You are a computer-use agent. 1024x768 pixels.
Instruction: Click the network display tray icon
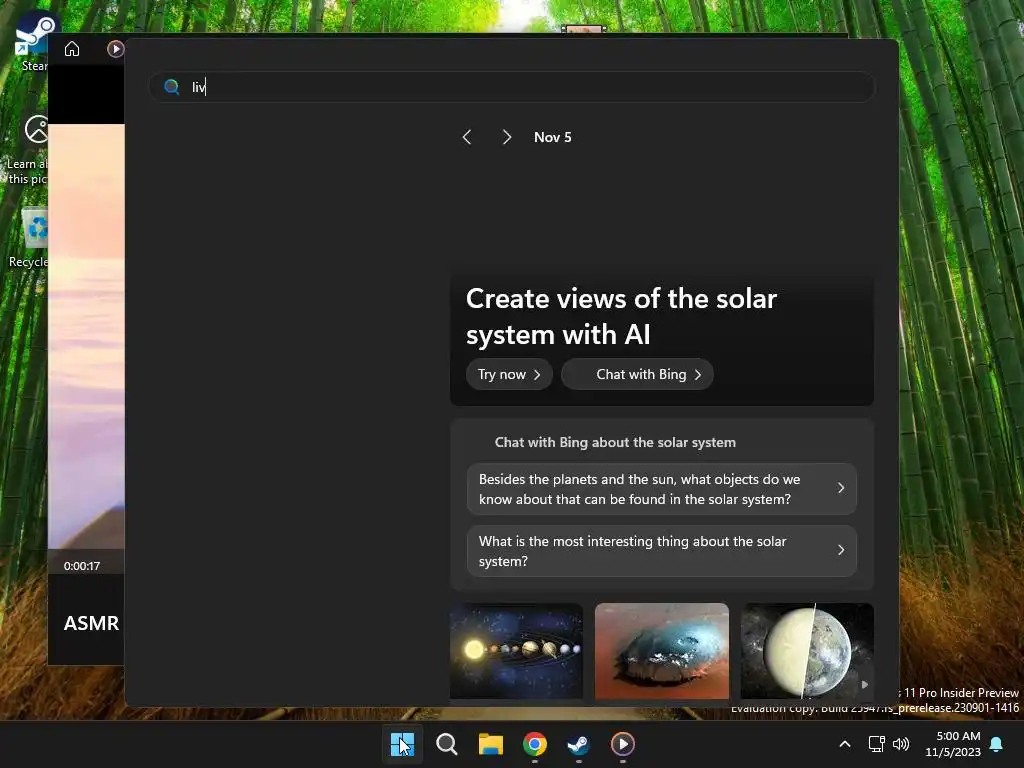click(x=876, y=744)
